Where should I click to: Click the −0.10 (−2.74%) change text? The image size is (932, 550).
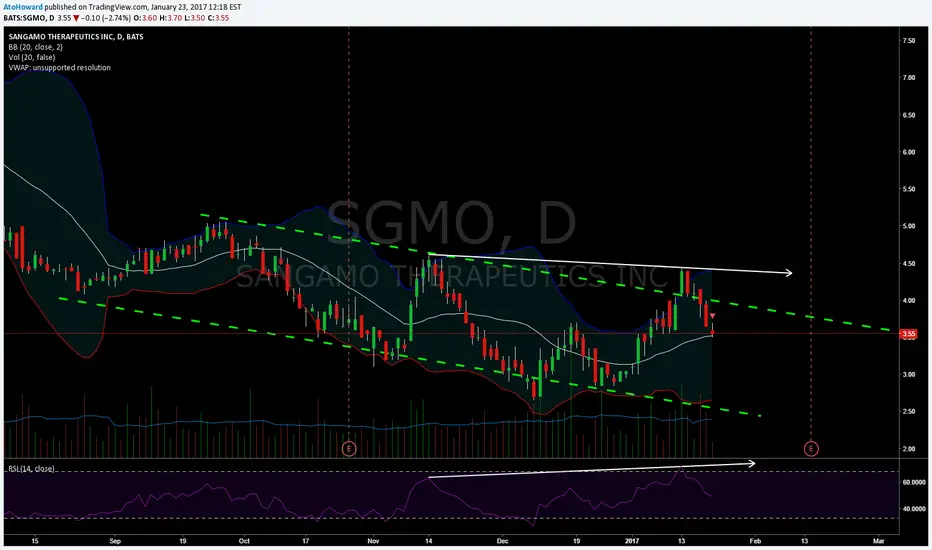point(106,18)
